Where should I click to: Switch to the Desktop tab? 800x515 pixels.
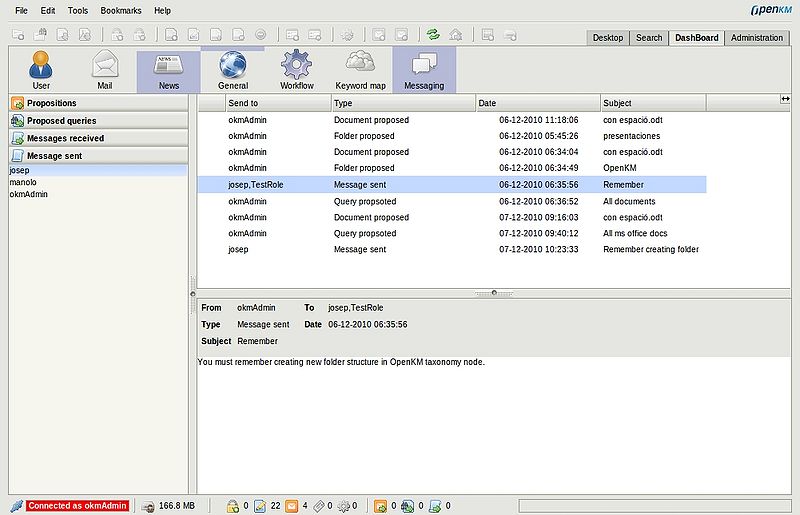(x=608, y=38)
